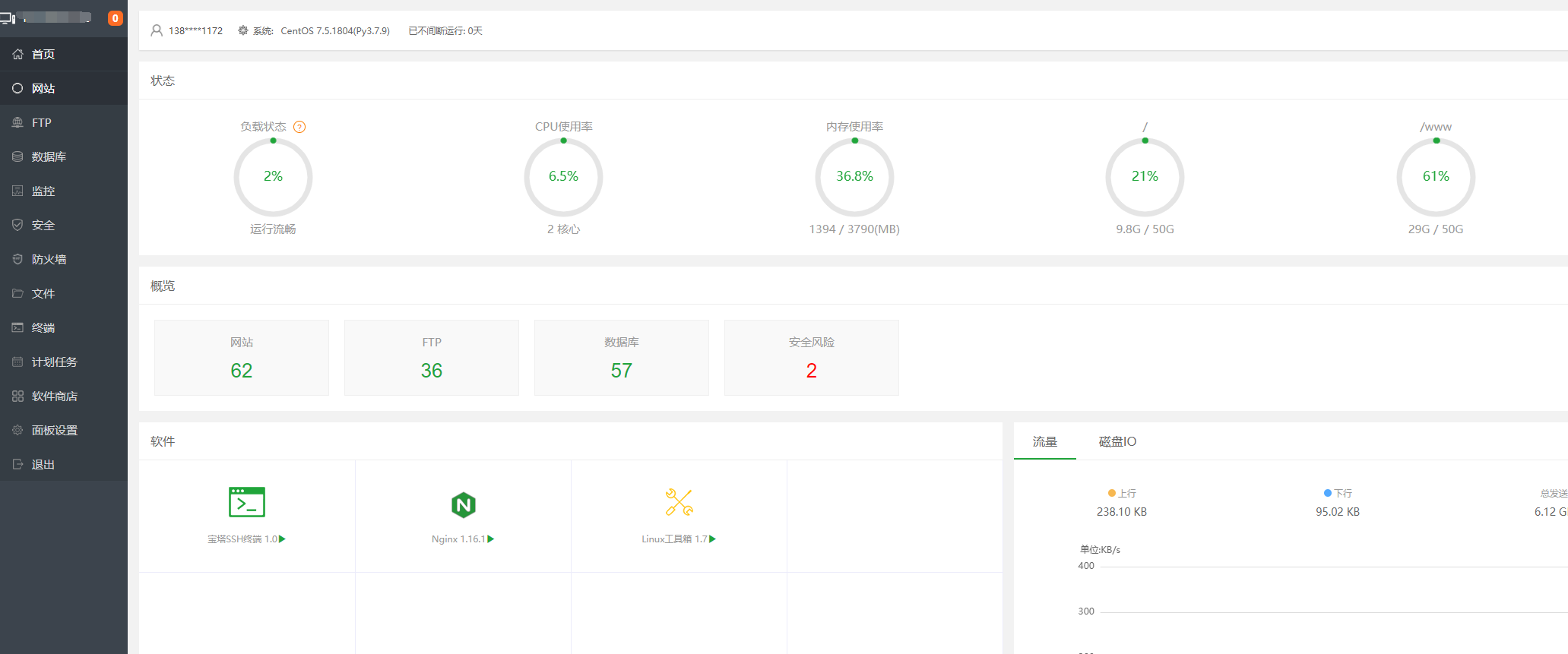Click the CPU使用率 circular gauge

click(x=563, y=177)
